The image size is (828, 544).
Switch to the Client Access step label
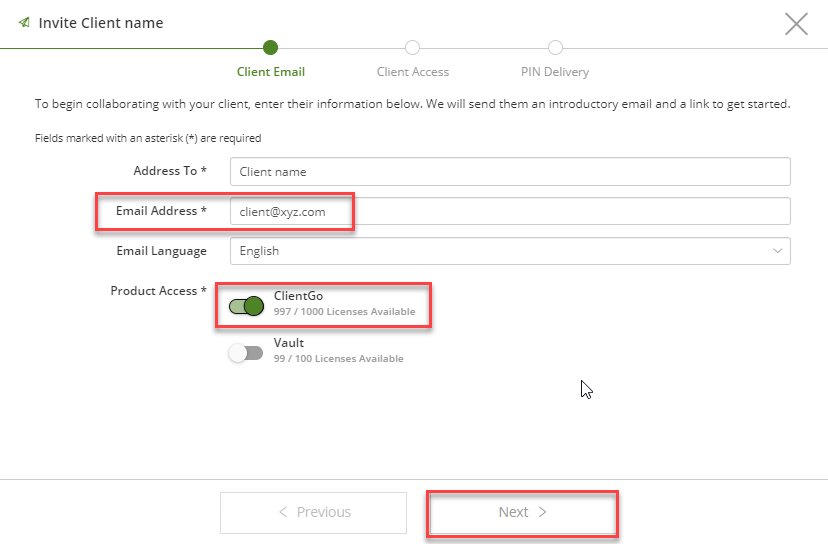point(413,72)
